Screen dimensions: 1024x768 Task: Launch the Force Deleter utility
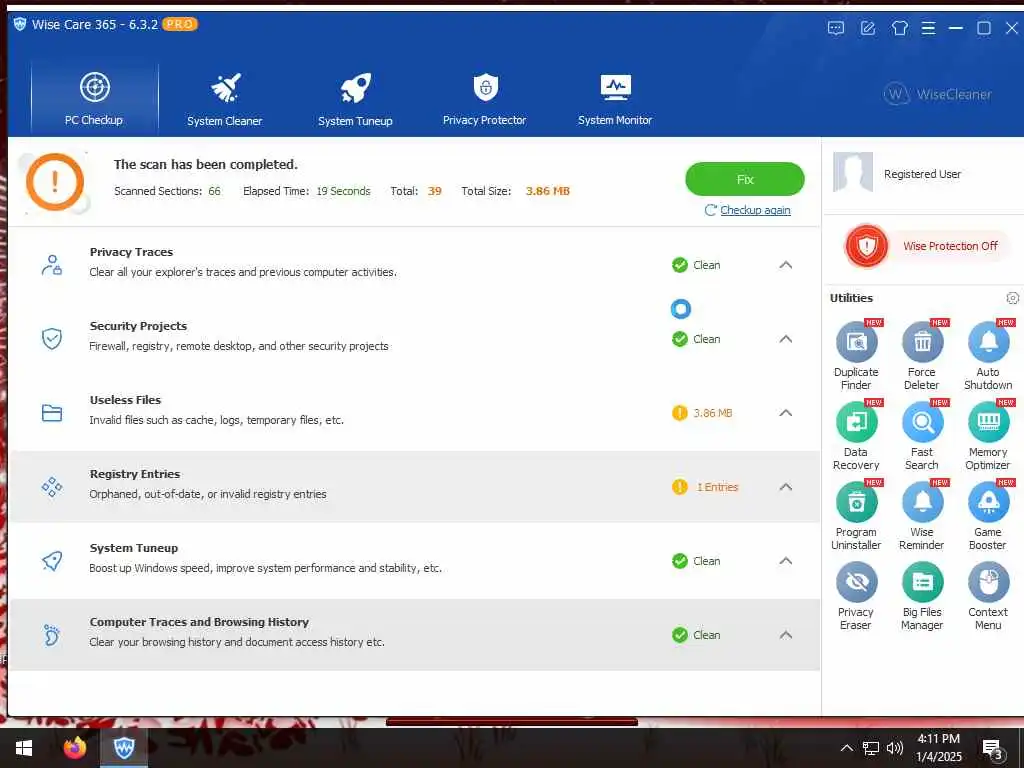pyautogui.click(x=922, y=355)
